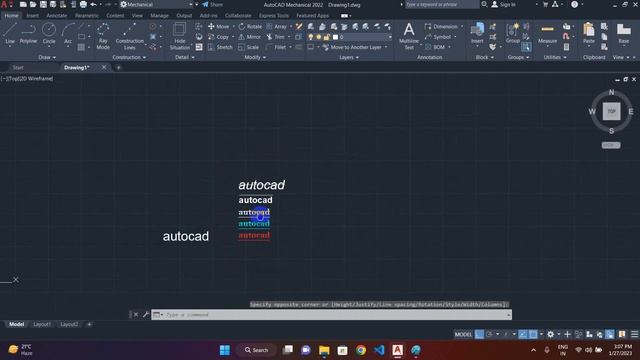Click the Paste button
640x360 pixels.
point(589,33)
